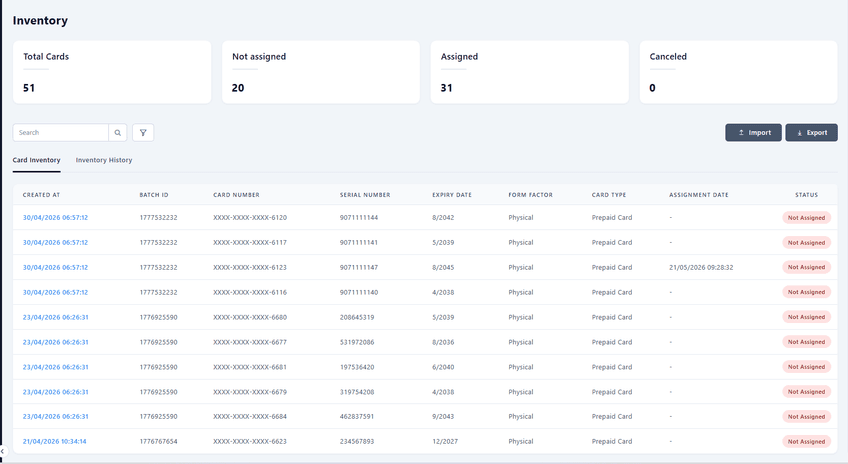Screen dimensions: 848x464
Task: Click assignment date 21/05/2026 09:28:32
Action: tap(701, 267)
